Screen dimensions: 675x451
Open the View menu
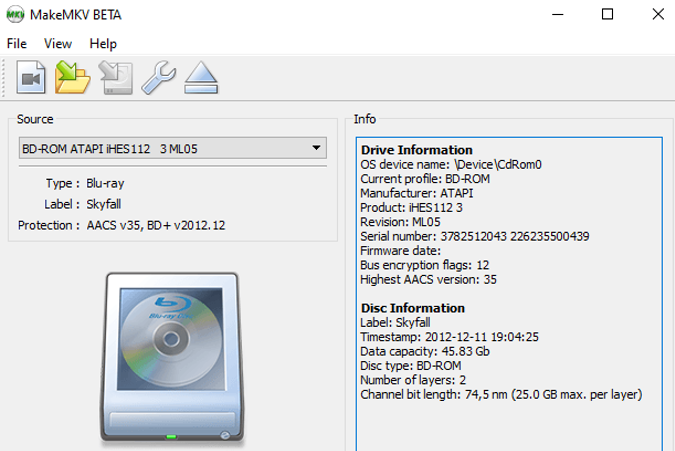click(58, 43)
